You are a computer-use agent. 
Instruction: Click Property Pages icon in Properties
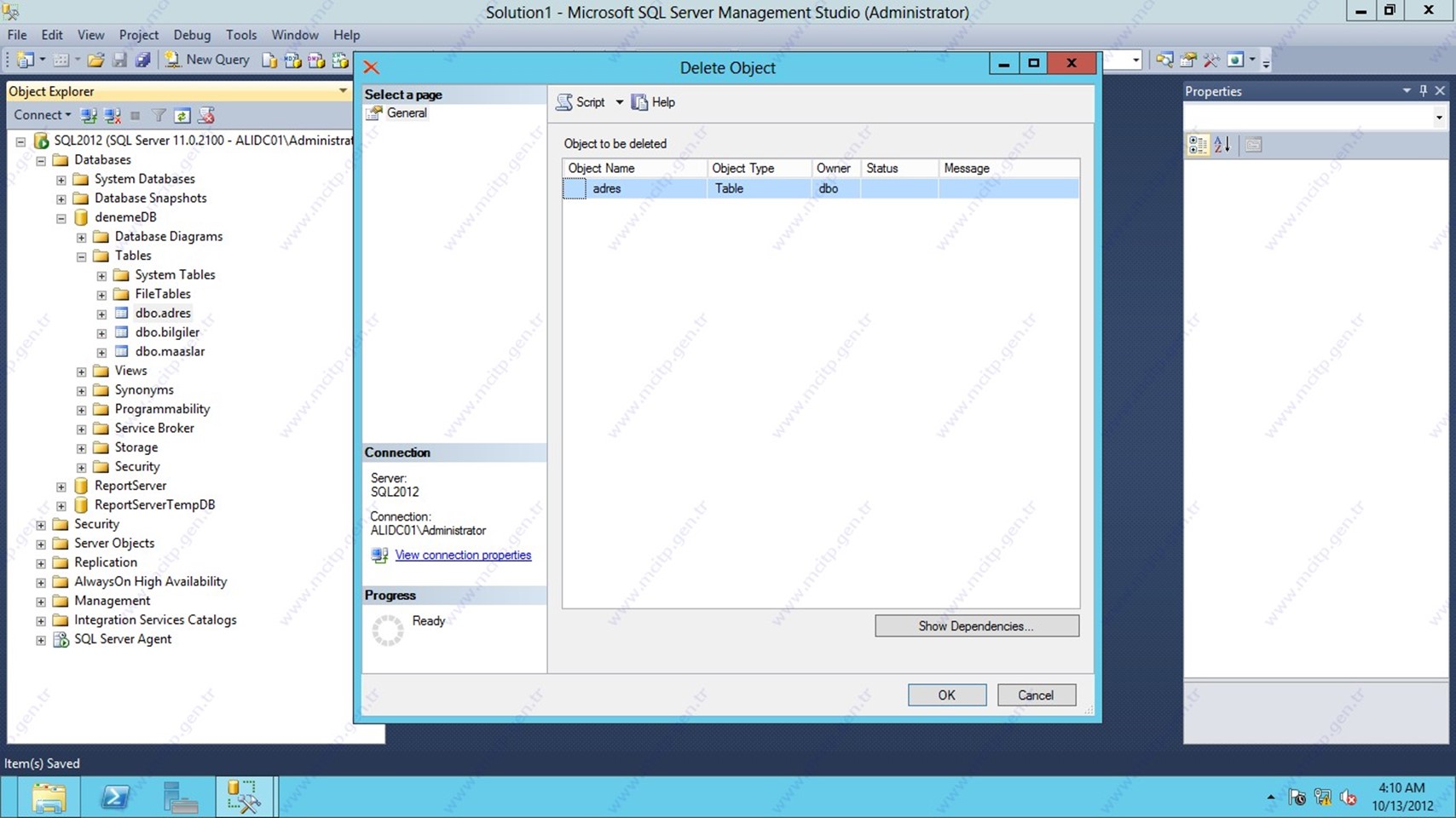[x=1253, y=145]
